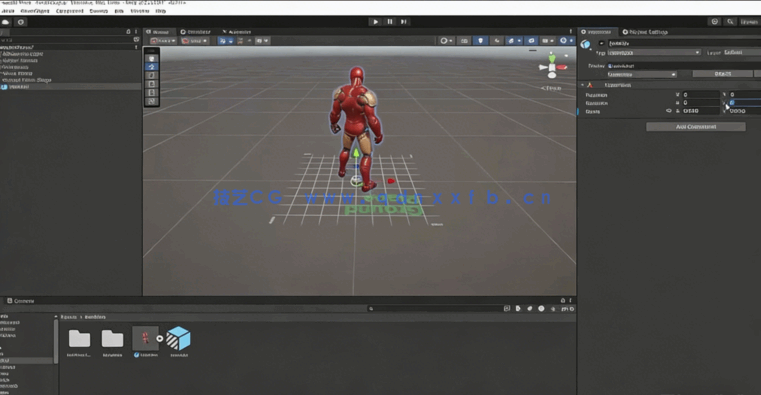Open the Project panel's three-dot menu
761x395 pixels.
tap(571, 300)
